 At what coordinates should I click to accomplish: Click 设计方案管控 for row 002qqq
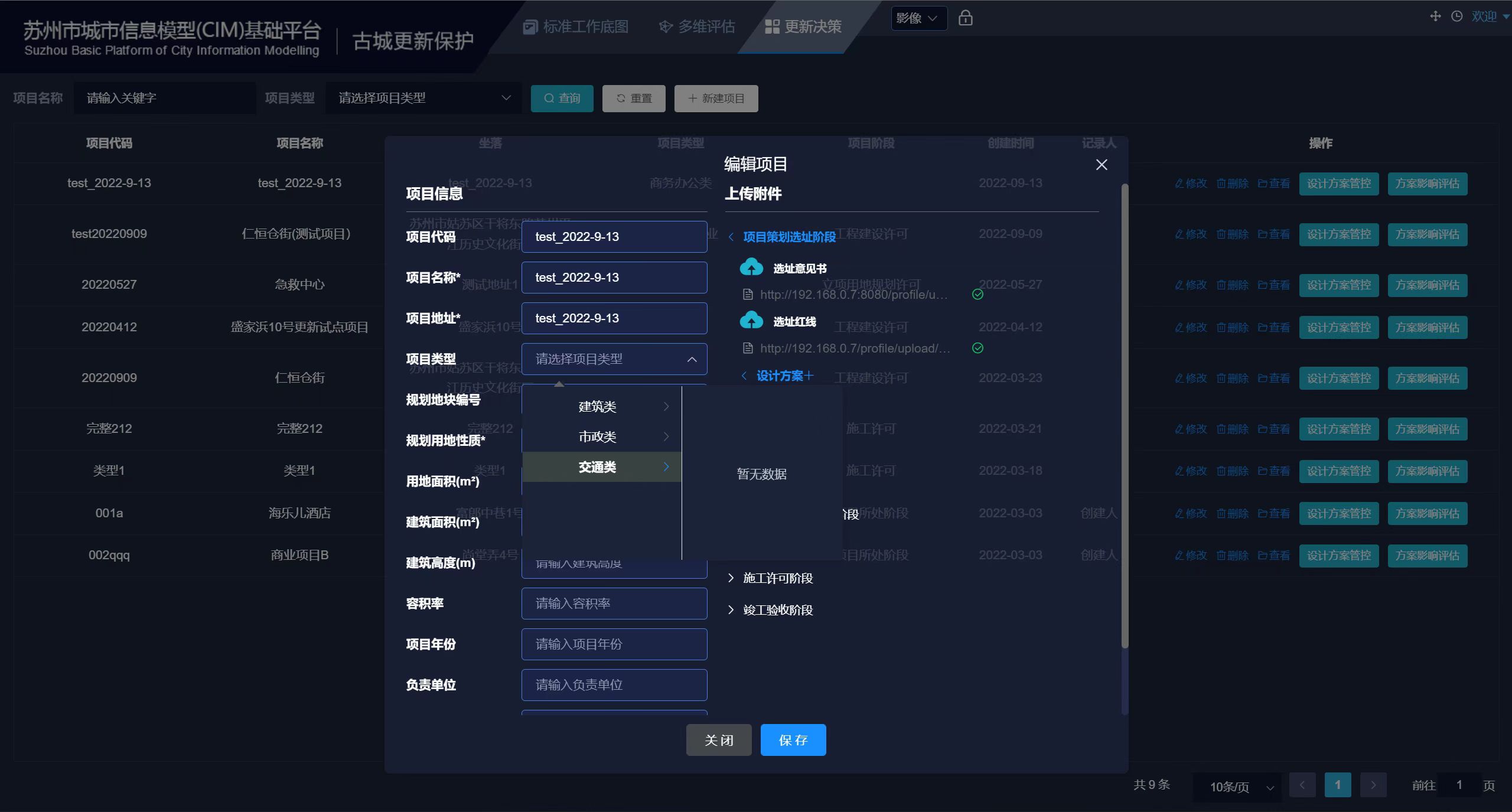coord(1339,556)
